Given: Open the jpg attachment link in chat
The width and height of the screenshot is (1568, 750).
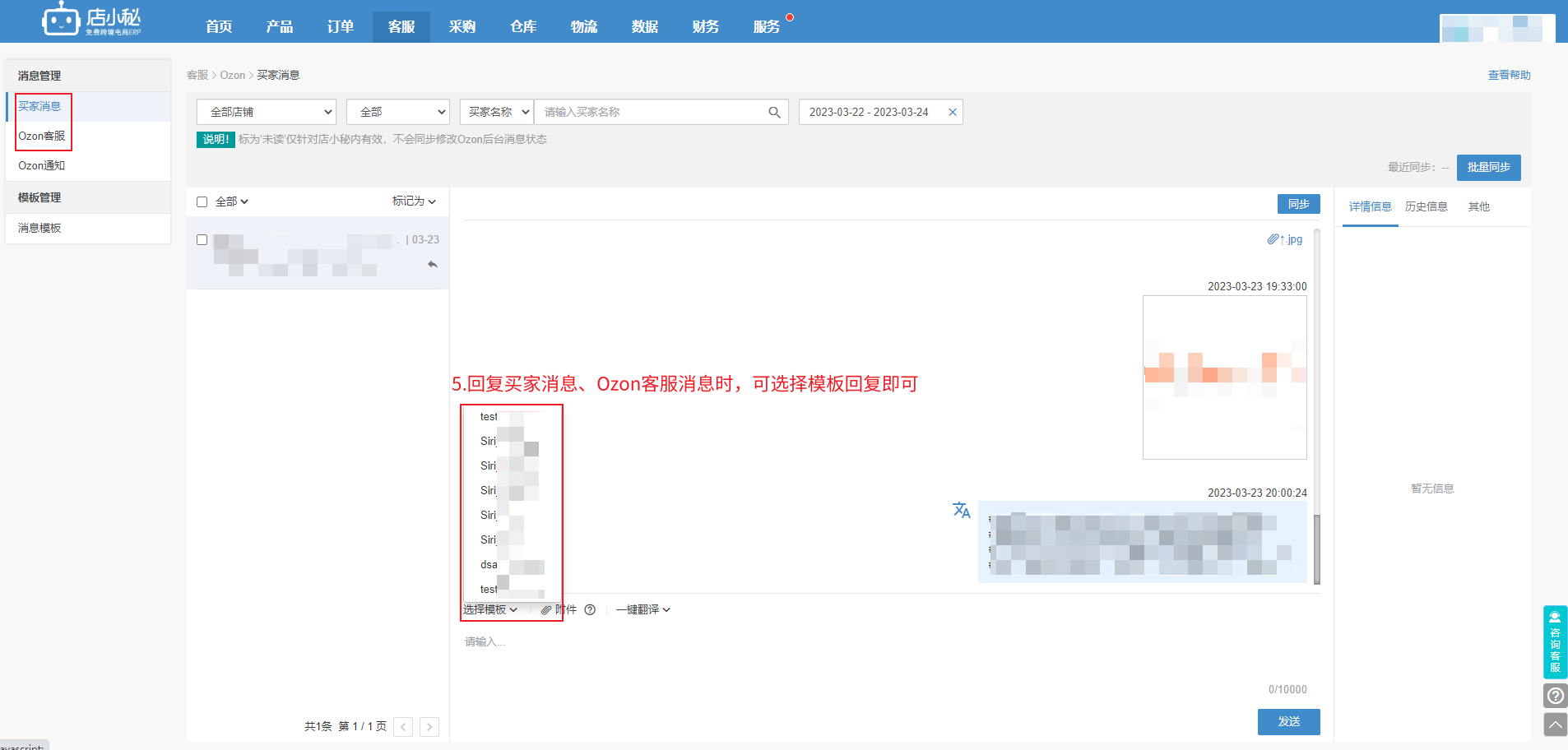Looking at the screenshot, I should pos(1286,239).
